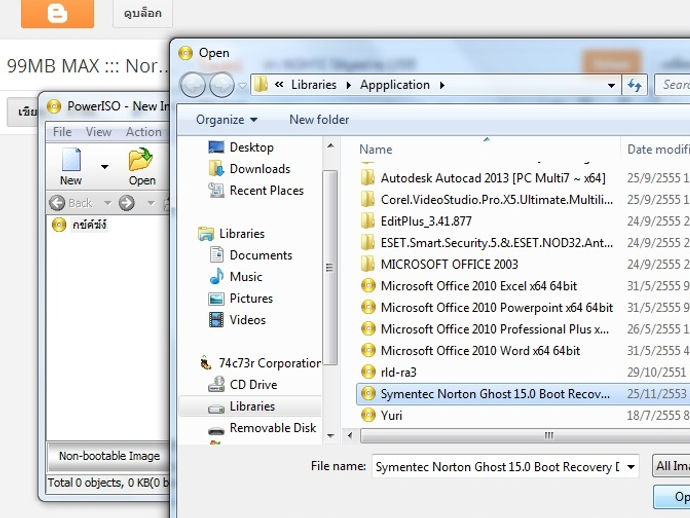This screenshot has width=690, height=518.
Task: Select Symentec Norton Ghost 15.0 Boot Recovery file
Action: (524, 393)
